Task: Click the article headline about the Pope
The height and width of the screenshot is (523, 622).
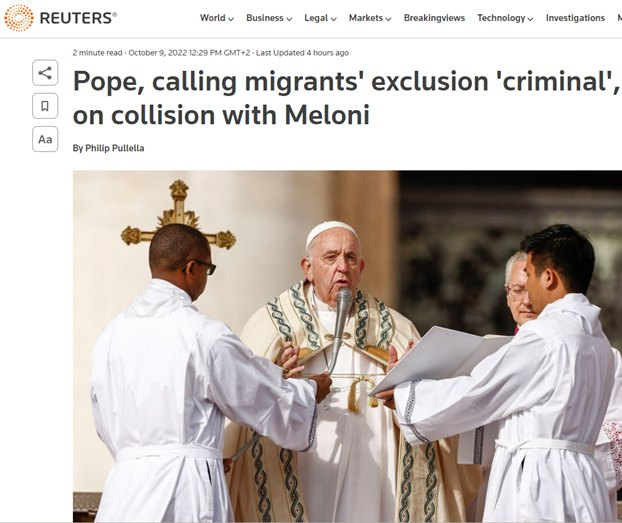Action: [x=347, y=98]
